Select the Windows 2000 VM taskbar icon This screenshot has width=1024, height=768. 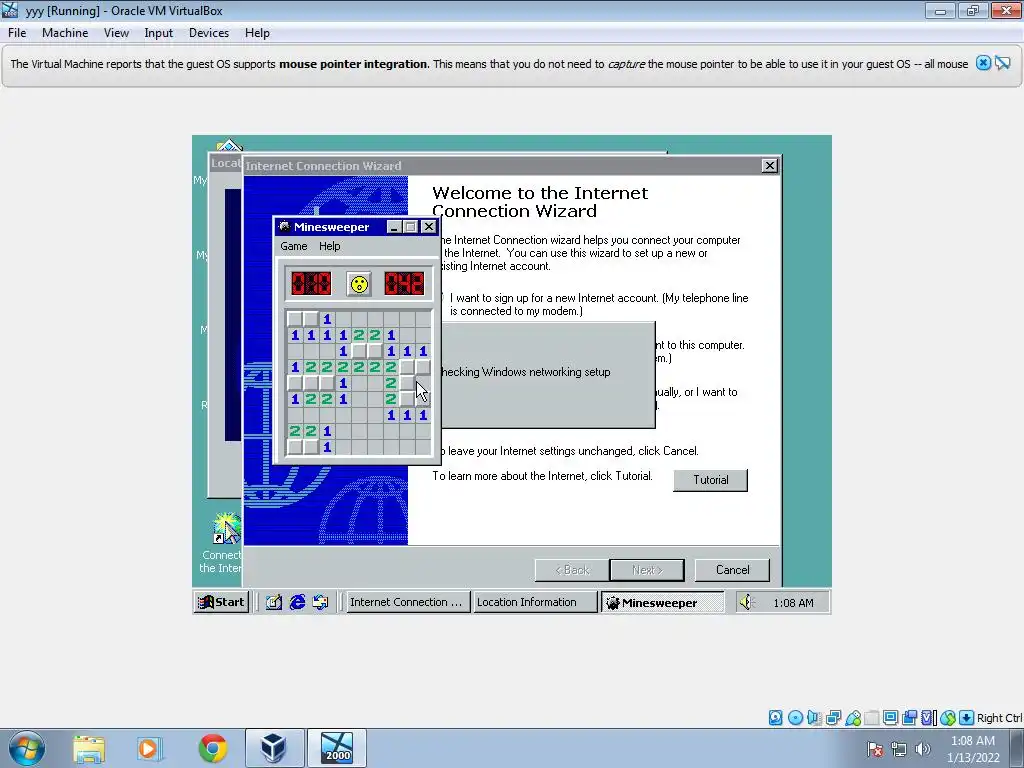[x=337, y=748]
